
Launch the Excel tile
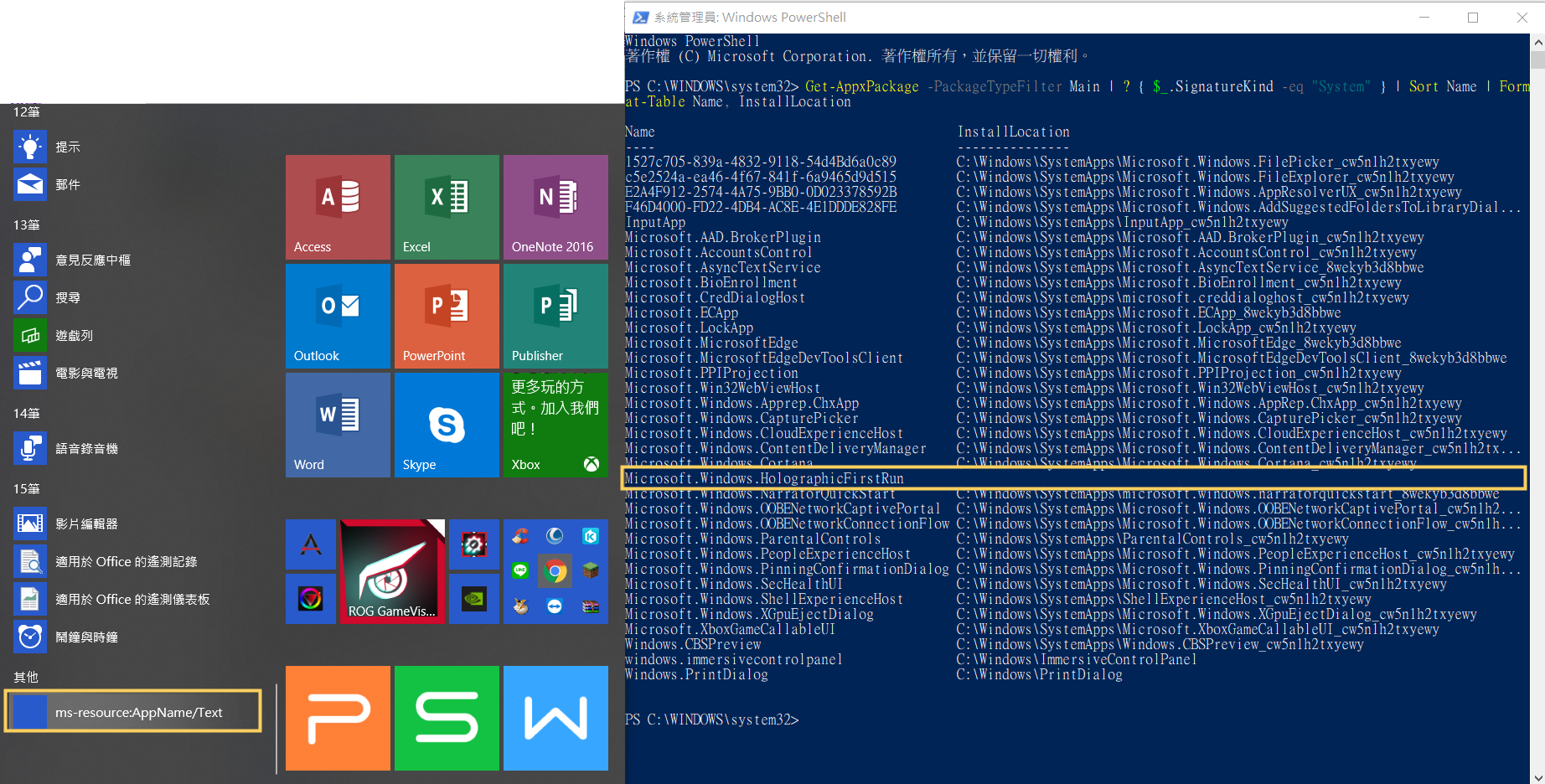(x=447, y=207)
